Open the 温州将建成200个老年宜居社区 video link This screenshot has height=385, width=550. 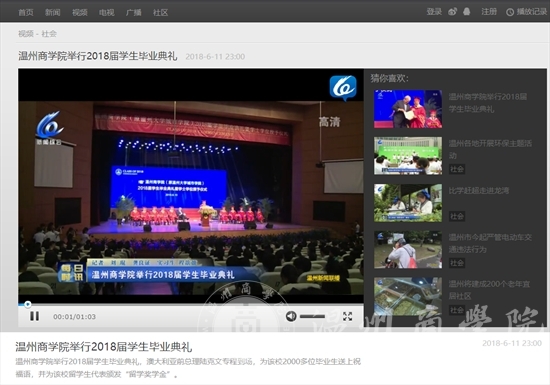point(489,290)
